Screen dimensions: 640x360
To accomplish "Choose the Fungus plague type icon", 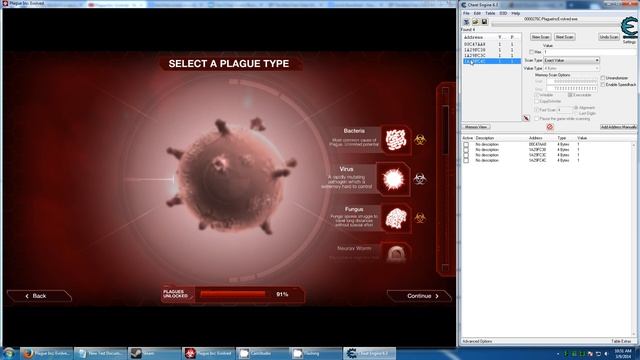I will click(x=396, y=218).
